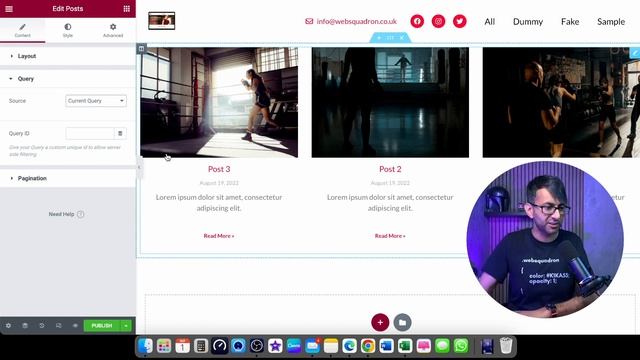640x360 pixels.
Task: Open the widgets grid panel
Action: [x=127, y=9]
